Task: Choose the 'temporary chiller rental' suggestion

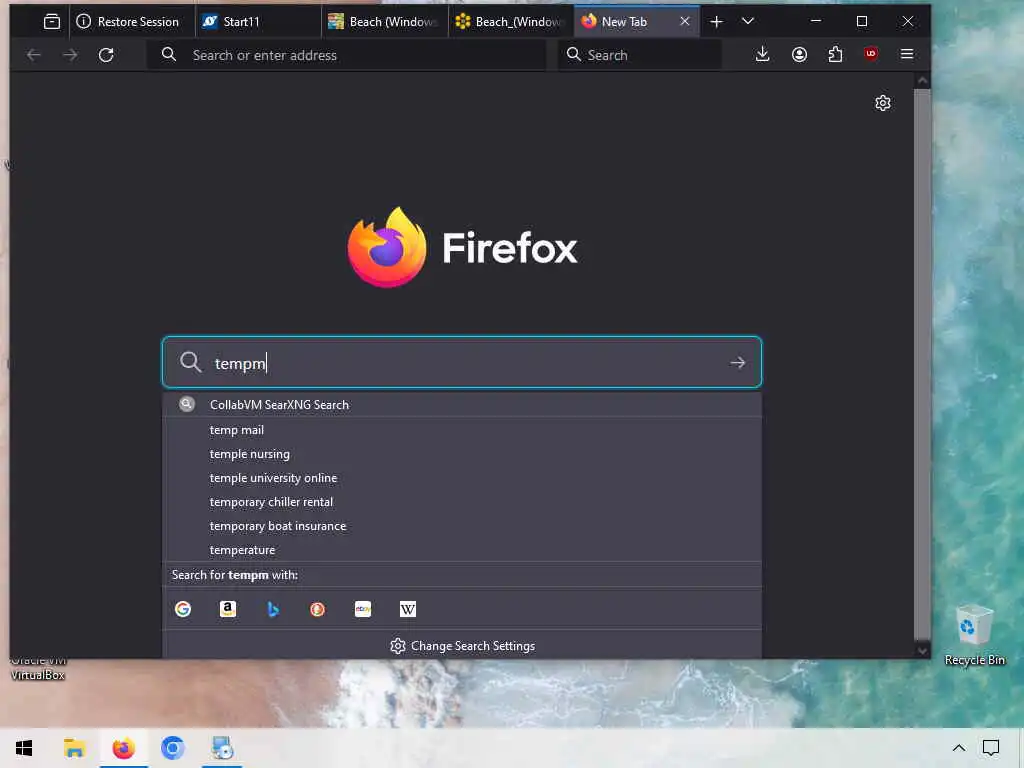Action: point(462,502)
